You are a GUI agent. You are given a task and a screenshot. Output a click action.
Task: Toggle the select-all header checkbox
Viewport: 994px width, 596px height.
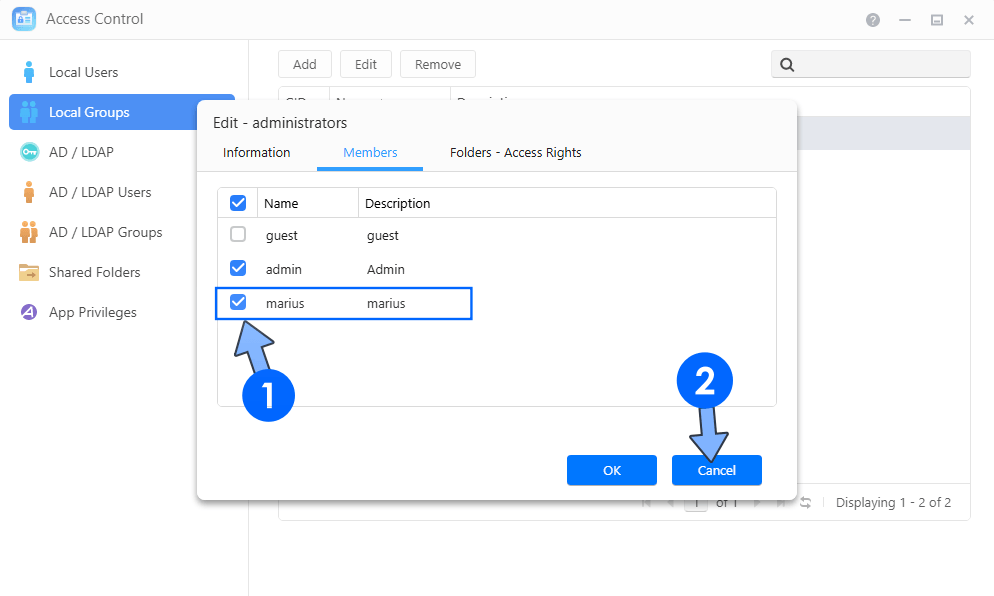[238, 203]
